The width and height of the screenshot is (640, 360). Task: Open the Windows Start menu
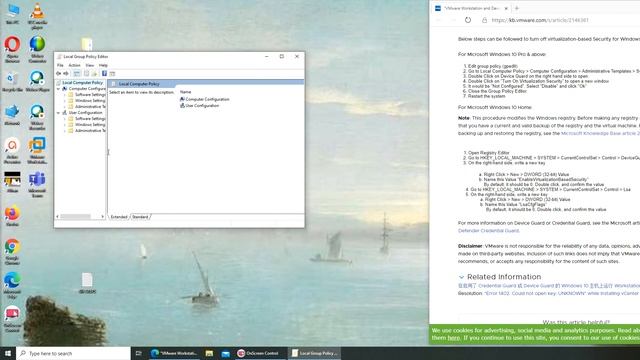click(8, 353)
